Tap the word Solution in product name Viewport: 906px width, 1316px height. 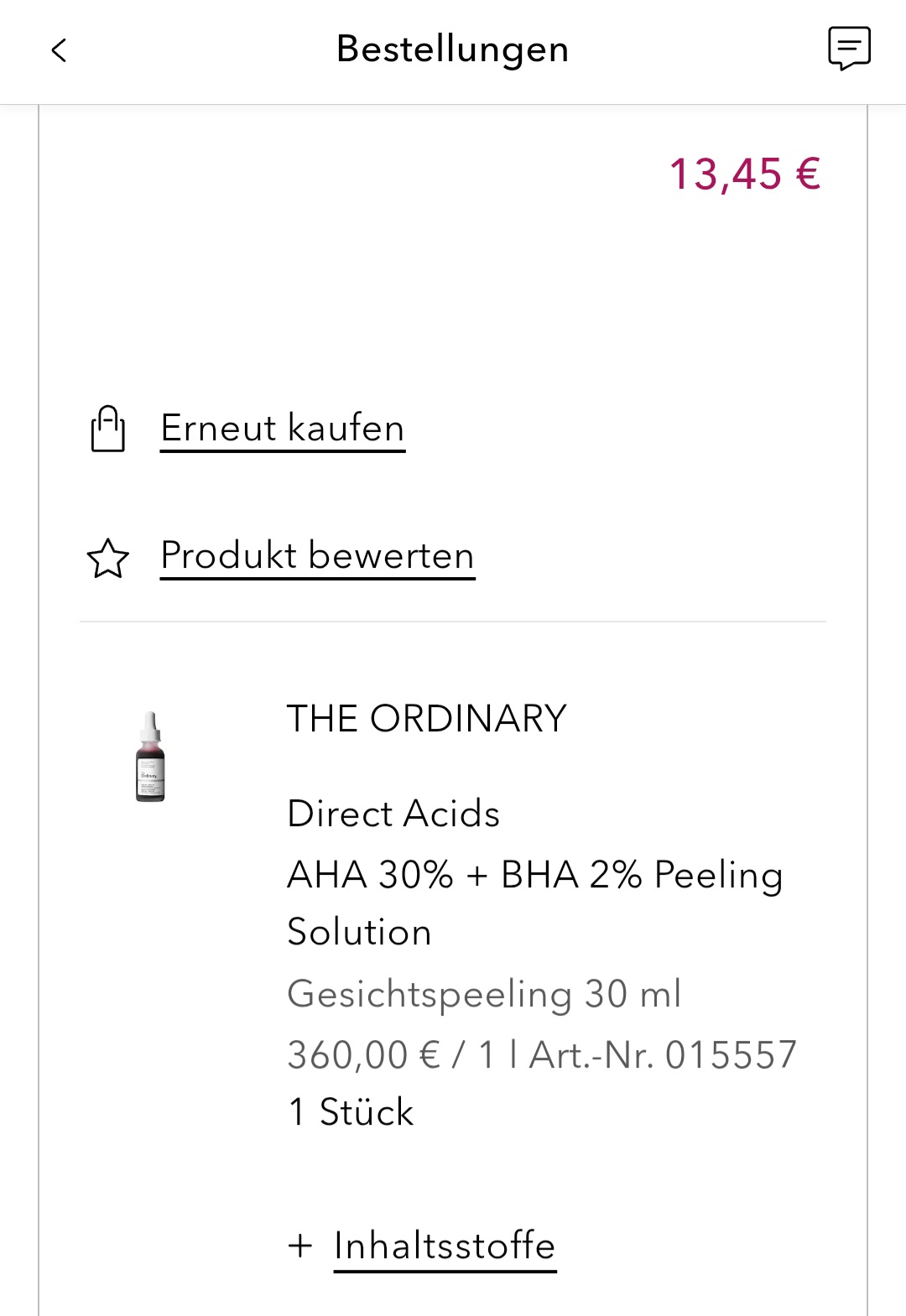359,932
